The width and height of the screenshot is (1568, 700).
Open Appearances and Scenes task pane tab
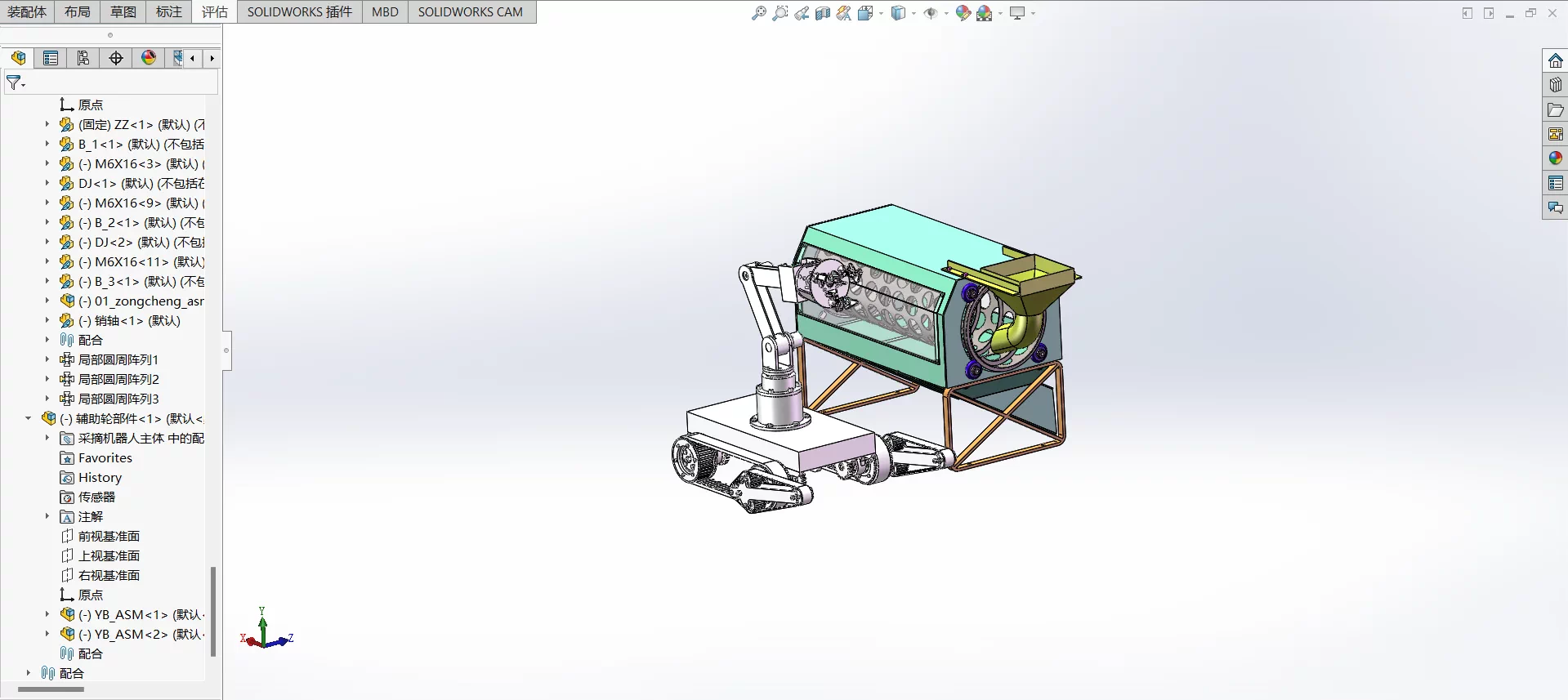click(1555, 158)
